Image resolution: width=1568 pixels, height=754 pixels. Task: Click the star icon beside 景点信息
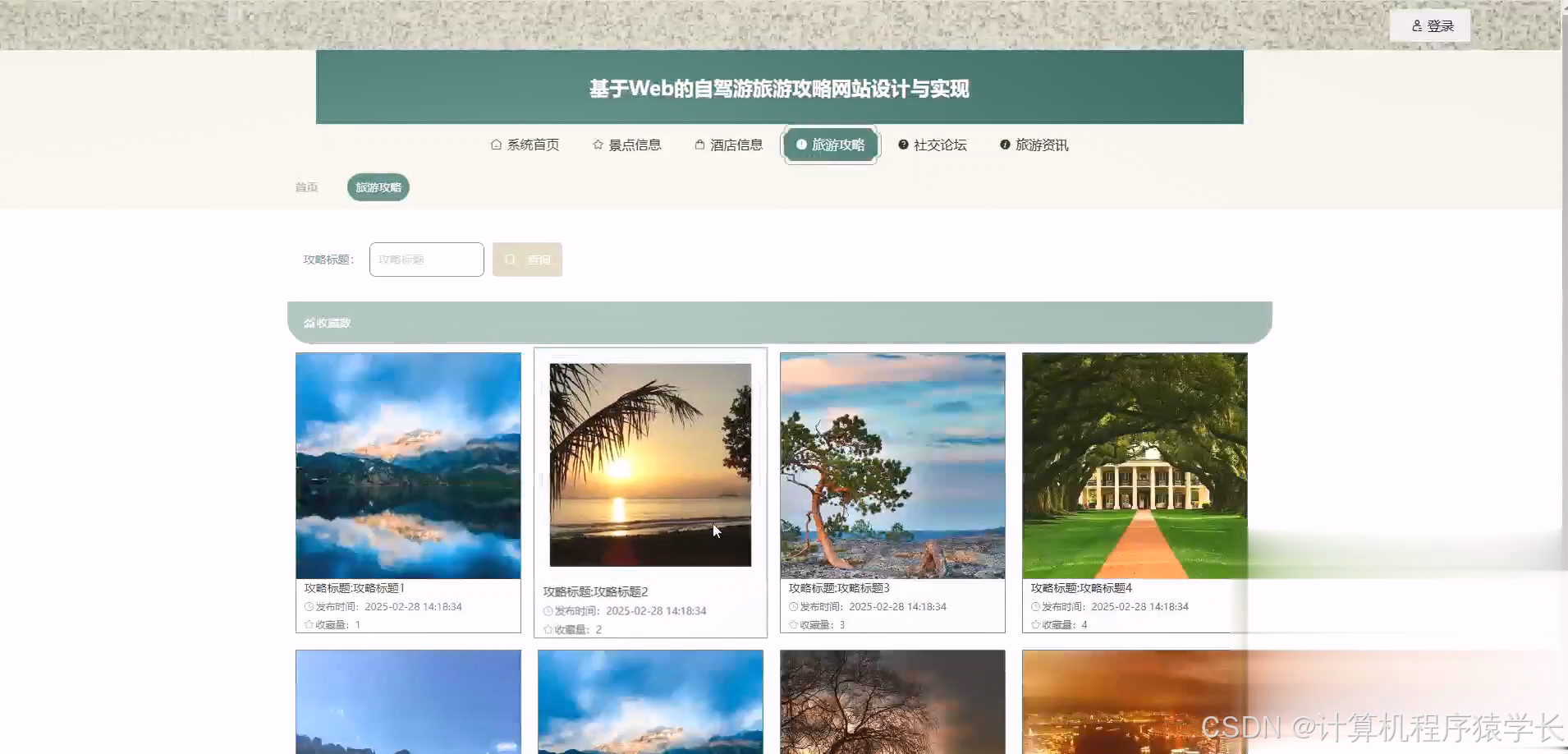point(596,144)
